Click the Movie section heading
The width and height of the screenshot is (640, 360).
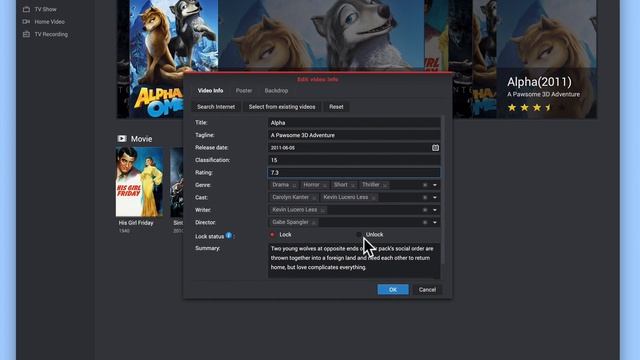click(x=141, y=139)
